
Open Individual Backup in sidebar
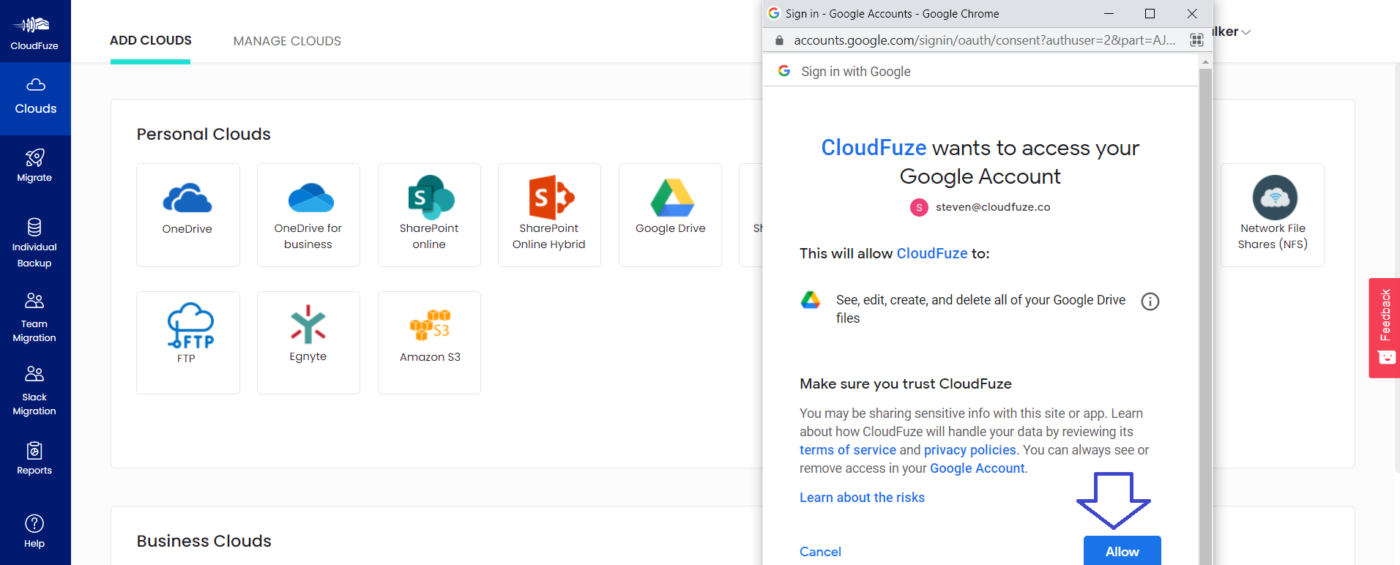point(35,243)
